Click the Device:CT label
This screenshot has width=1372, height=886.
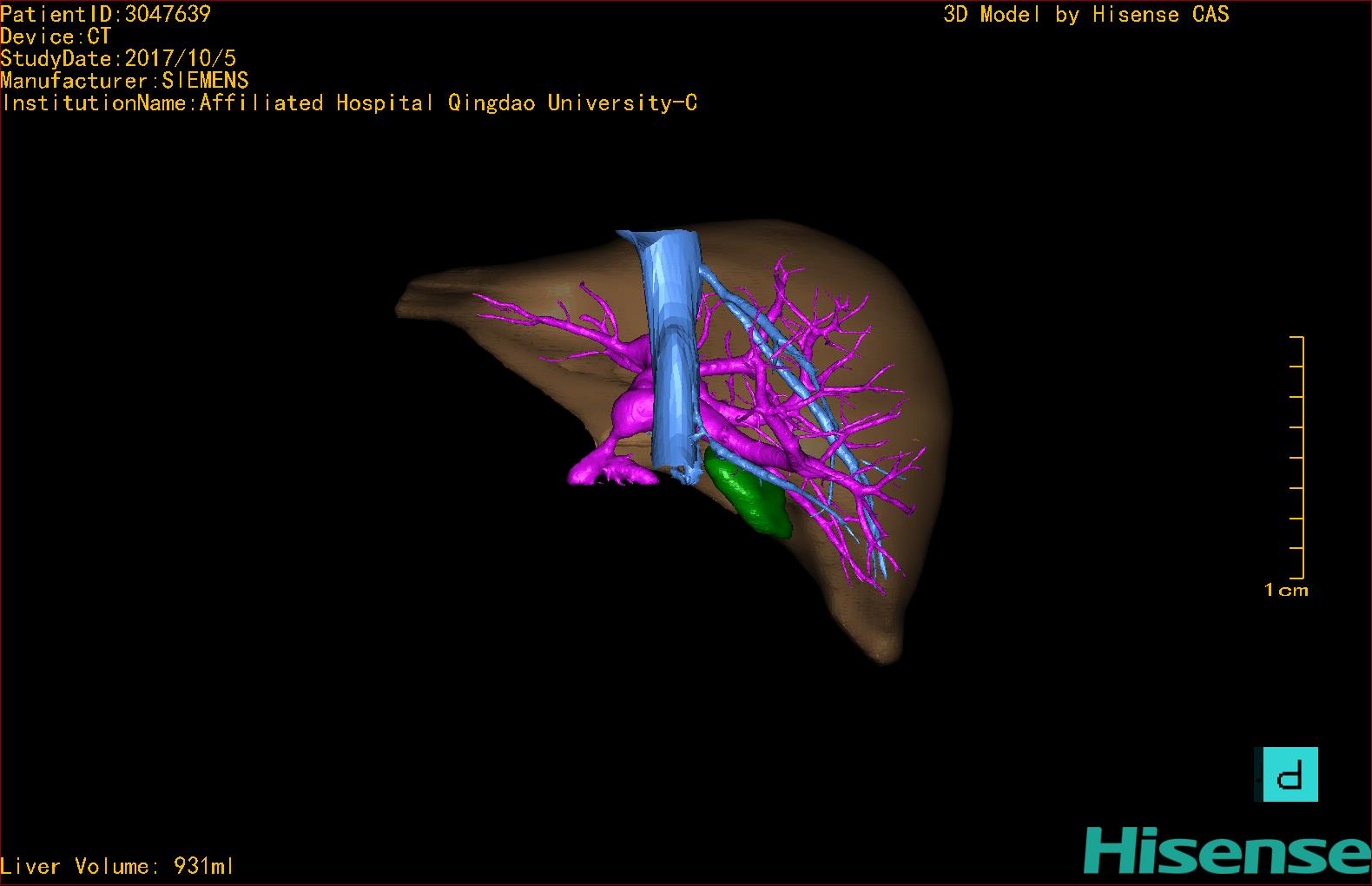(x=56, y=36)
